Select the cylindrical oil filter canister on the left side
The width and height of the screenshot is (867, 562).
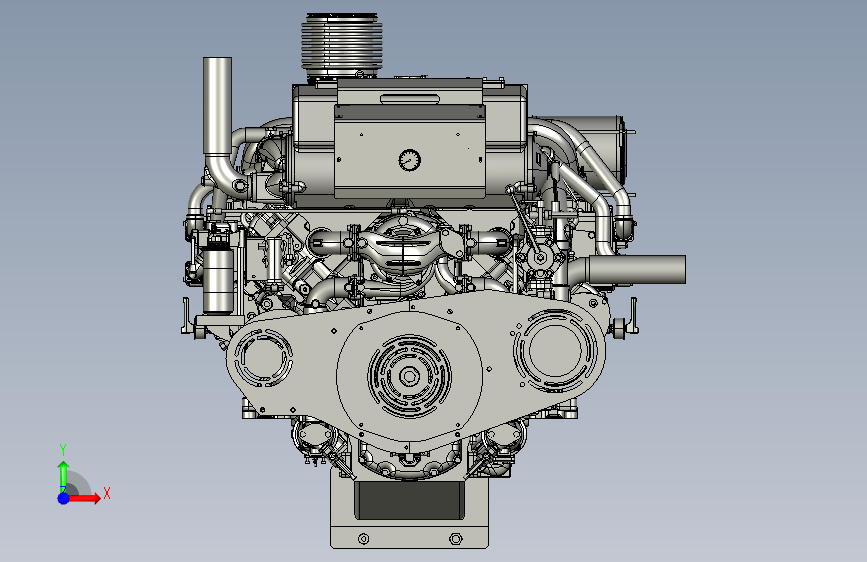coord(218,282)
